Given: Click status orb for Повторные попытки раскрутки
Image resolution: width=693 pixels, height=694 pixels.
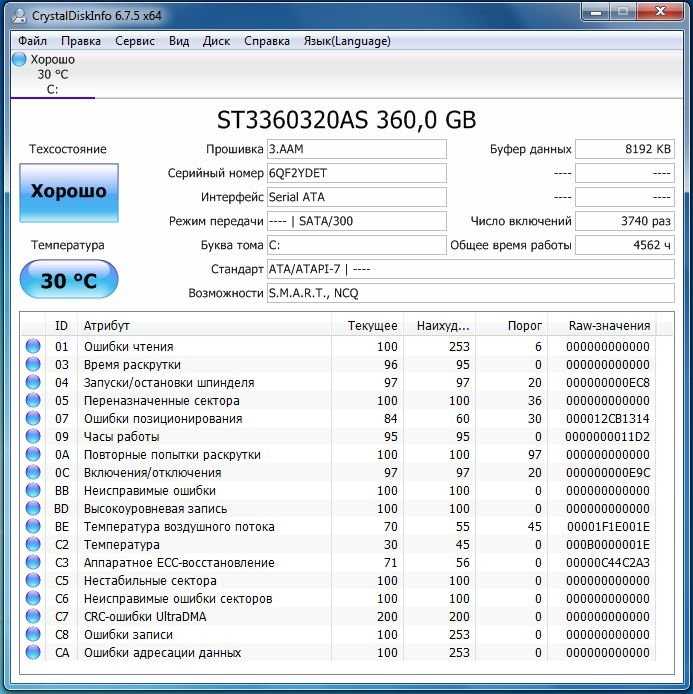Looking at the screenshot, I should coord(33,454).
